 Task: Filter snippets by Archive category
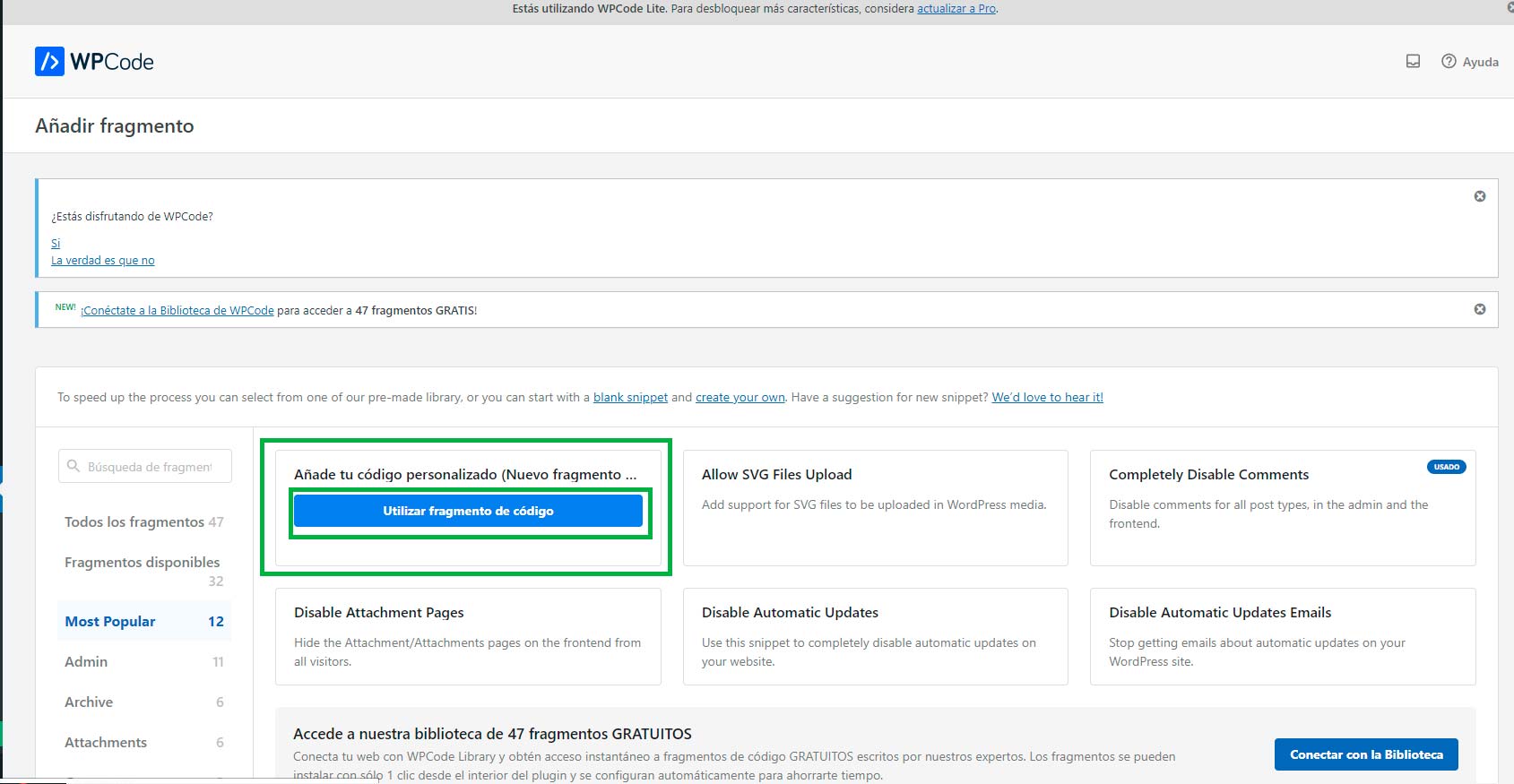[144, 702]
